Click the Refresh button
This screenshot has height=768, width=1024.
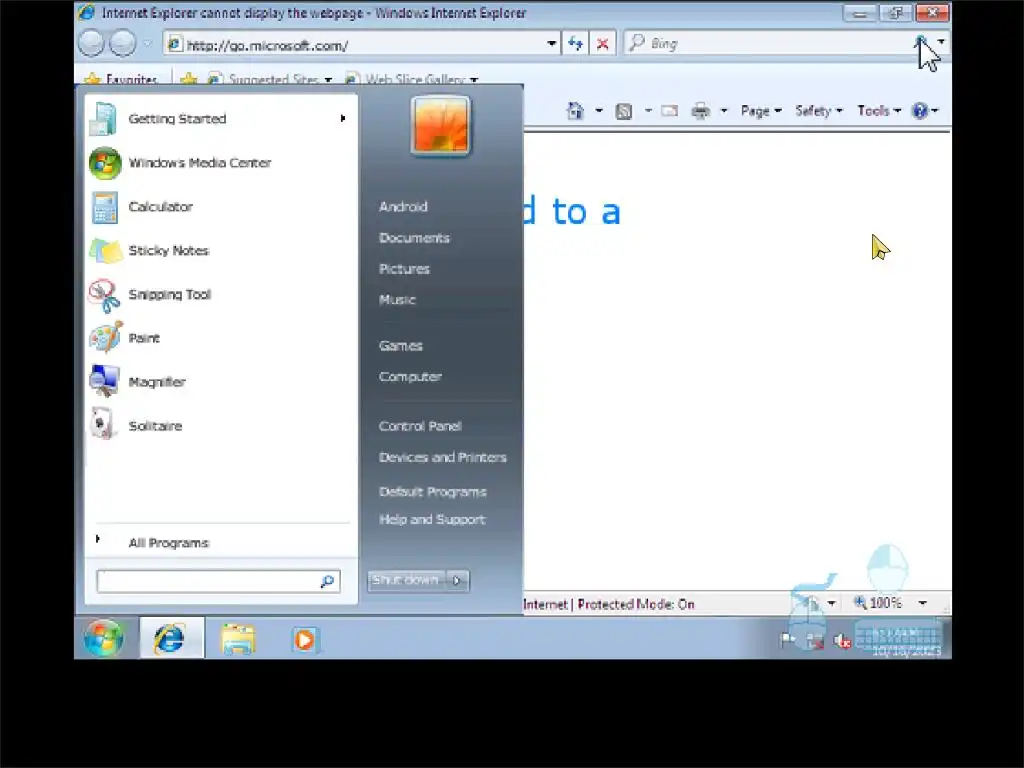pyautogui.click(x=575, y=44)
